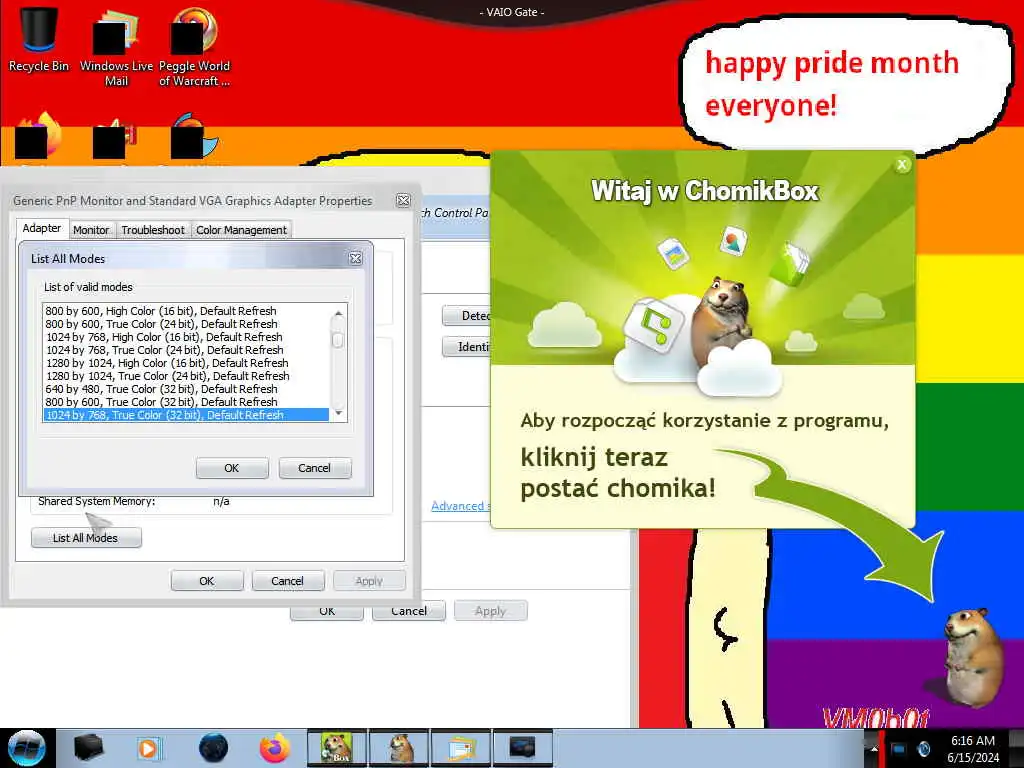Screen dimensions: 1024x768
Task: Close the Witaj w ChomikBox popup
Action: point(902,165)
